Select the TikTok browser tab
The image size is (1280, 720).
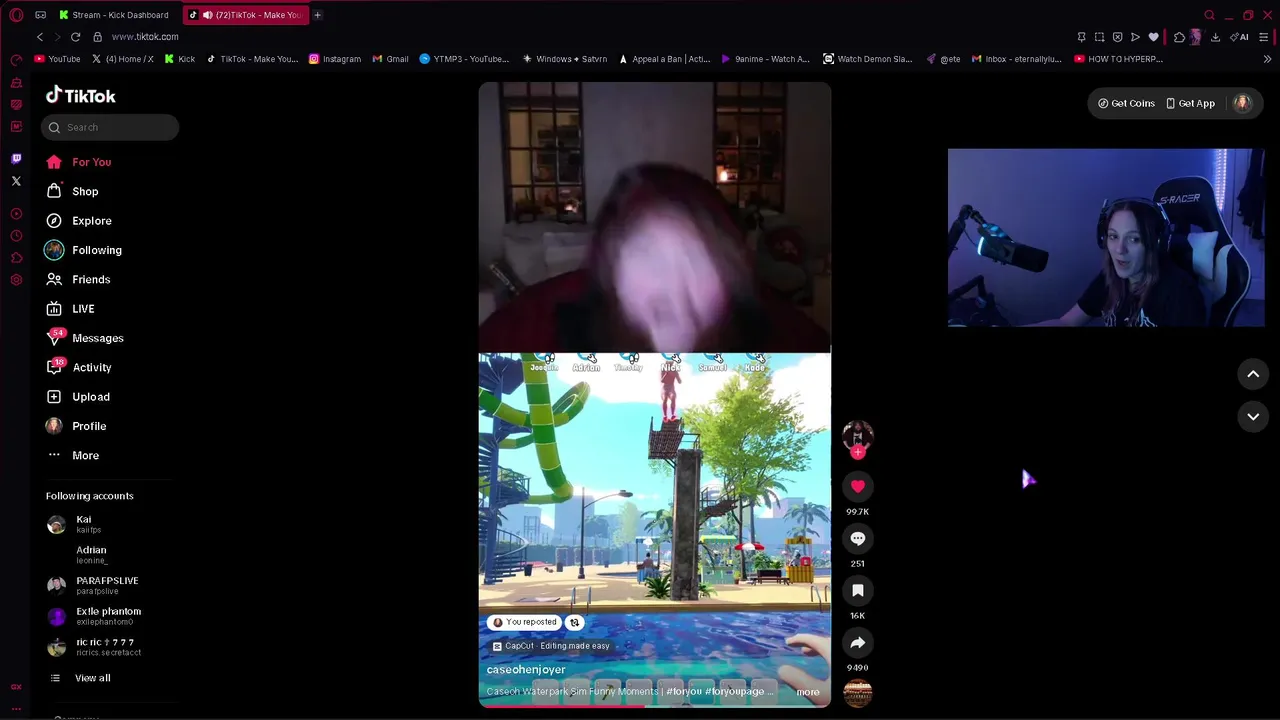pos(246,15)
